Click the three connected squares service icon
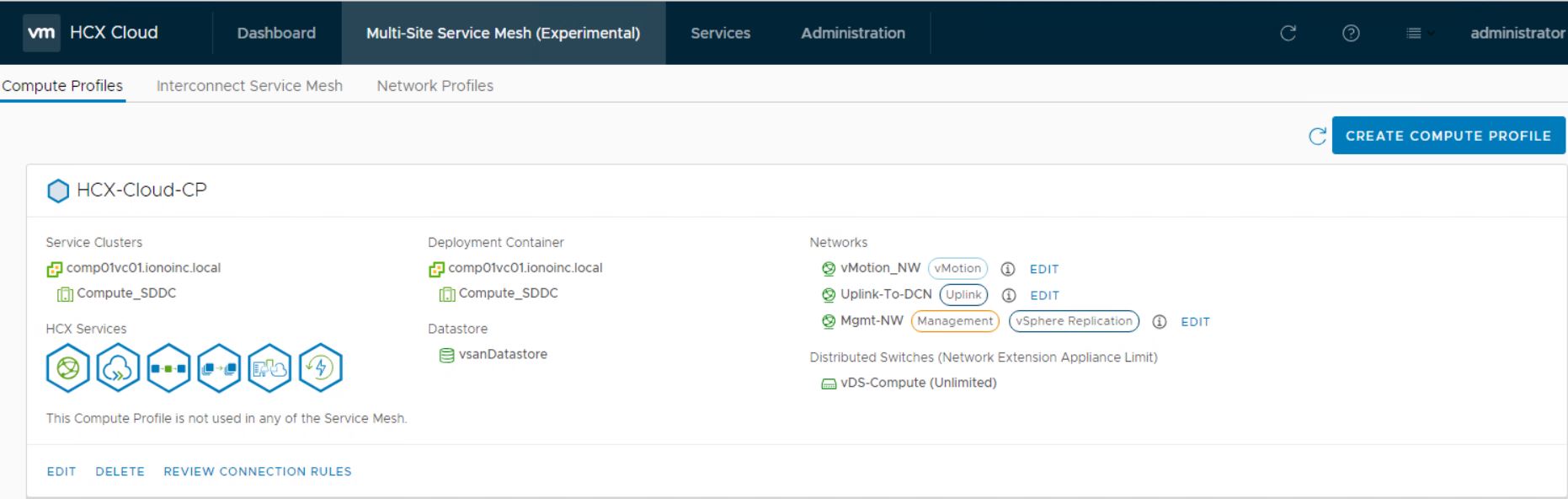This screenshot has height=499, width=1568. pyautogui.click(x=168, y=368)
